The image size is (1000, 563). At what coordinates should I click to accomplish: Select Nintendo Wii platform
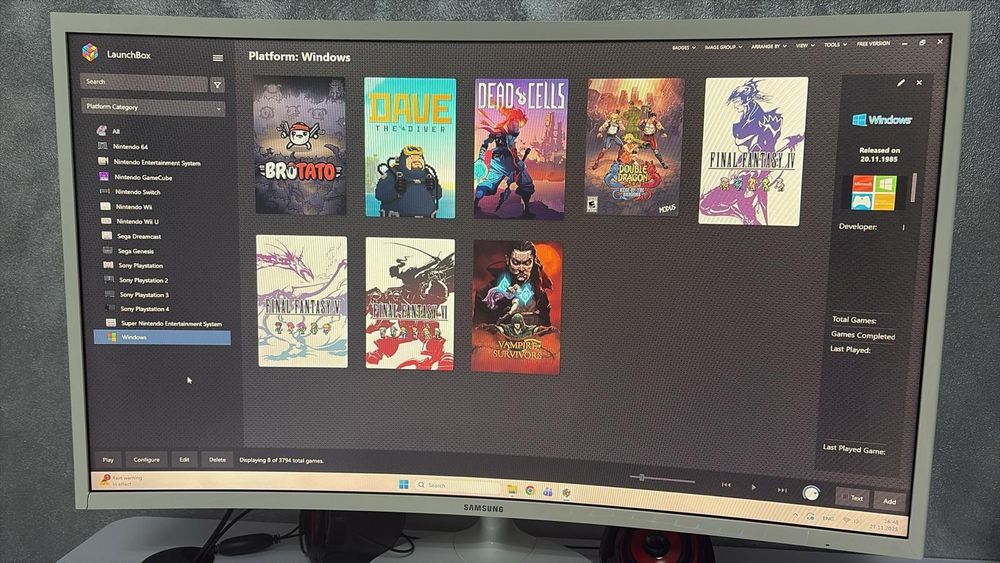pyautogui.click(x=133, y=207)
